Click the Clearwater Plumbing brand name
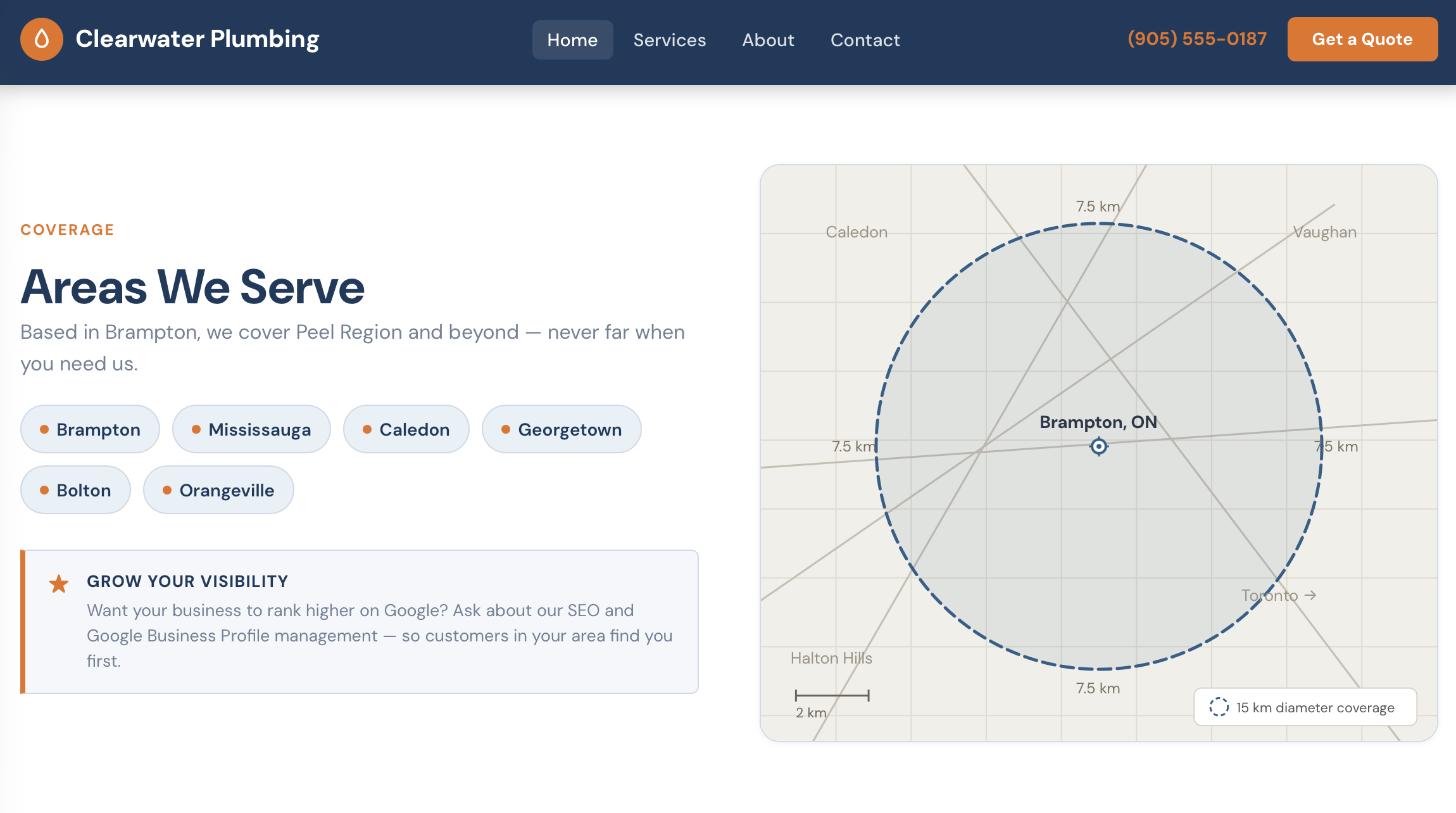Viewport: 1456px width, 813px height. coord(197,39)
